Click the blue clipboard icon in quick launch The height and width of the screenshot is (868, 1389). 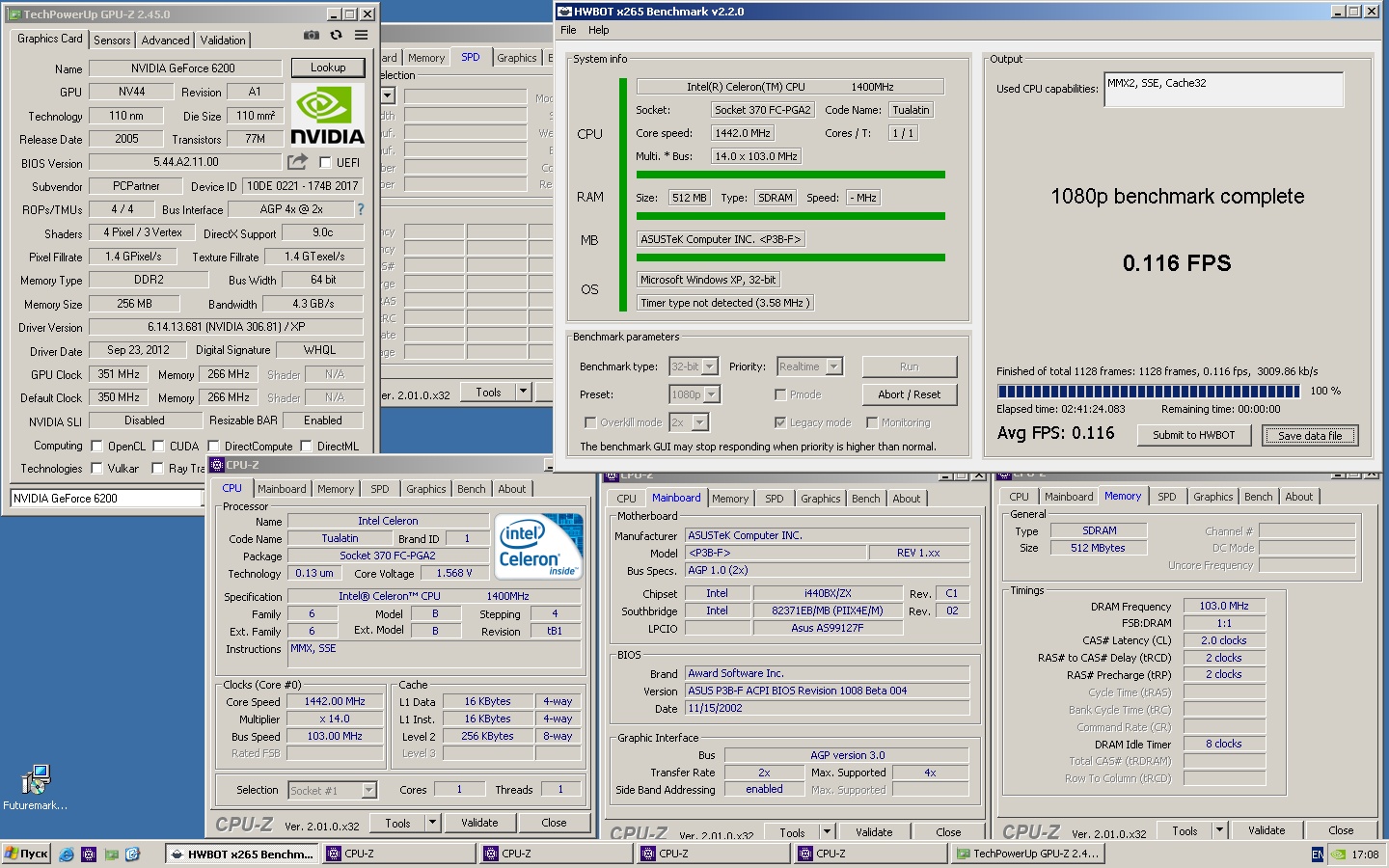pyautogui.click(x=133, y=854)
